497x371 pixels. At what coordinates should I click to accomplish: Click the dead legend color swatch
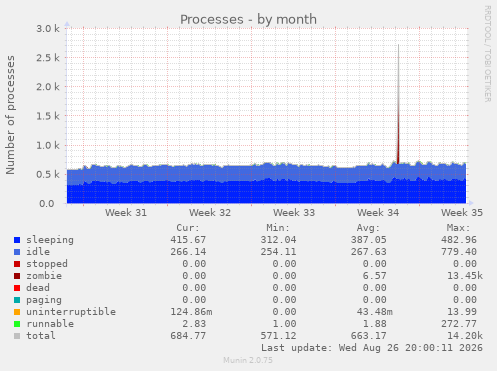17,288
